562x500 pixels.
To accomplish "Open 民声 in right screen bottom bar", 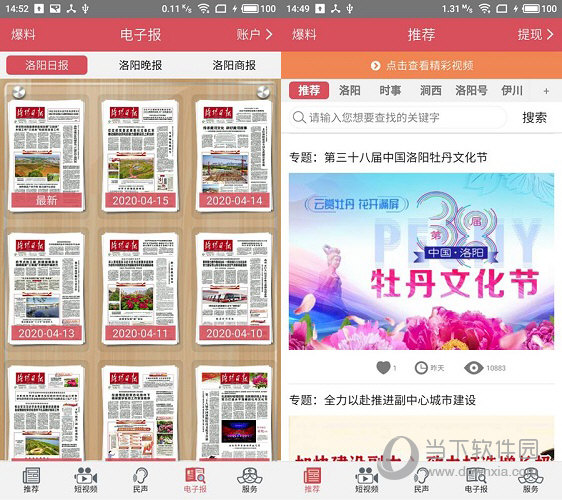I will pyautogui.click(x=421, y=480).
